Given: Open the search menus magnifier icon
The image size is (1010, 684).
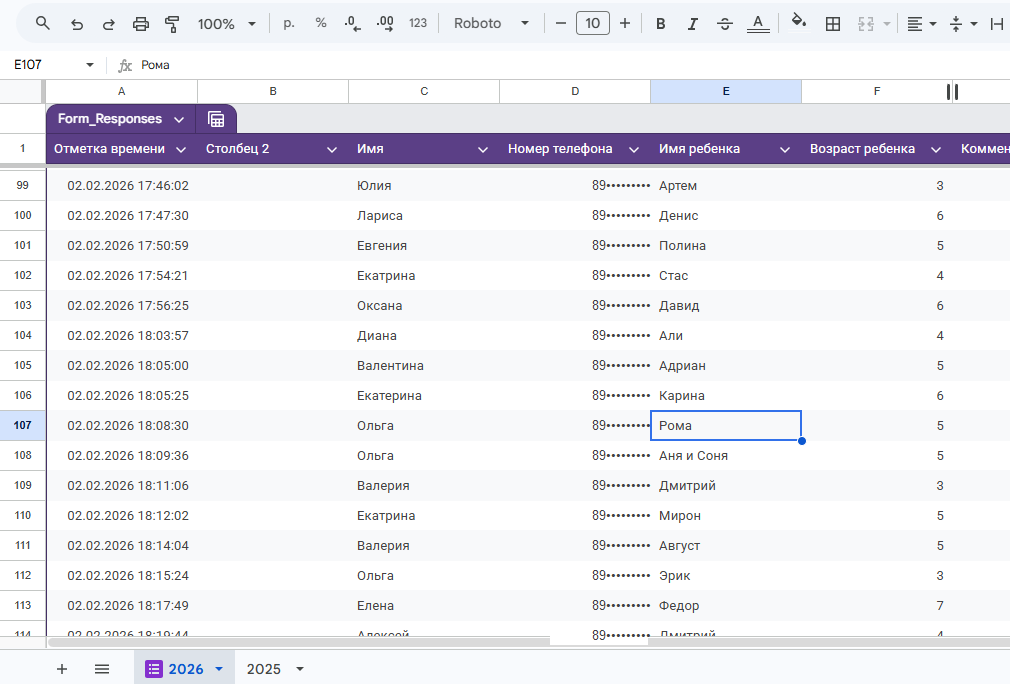Looking at the screenshot, I should coord(43,24).
